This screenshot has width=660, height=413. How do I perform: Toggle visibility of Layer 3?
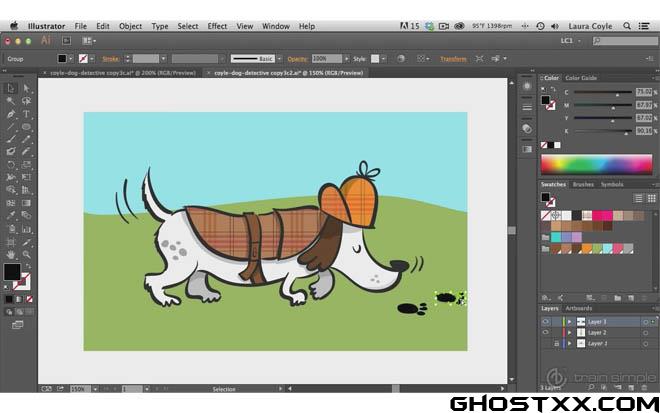coord(546,322)
